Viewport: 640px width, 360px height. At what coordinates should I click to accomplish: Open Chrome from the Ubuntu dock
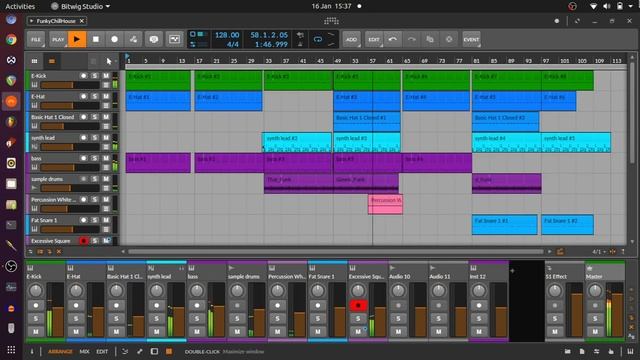pyautogui.click(x=11, y=40)
